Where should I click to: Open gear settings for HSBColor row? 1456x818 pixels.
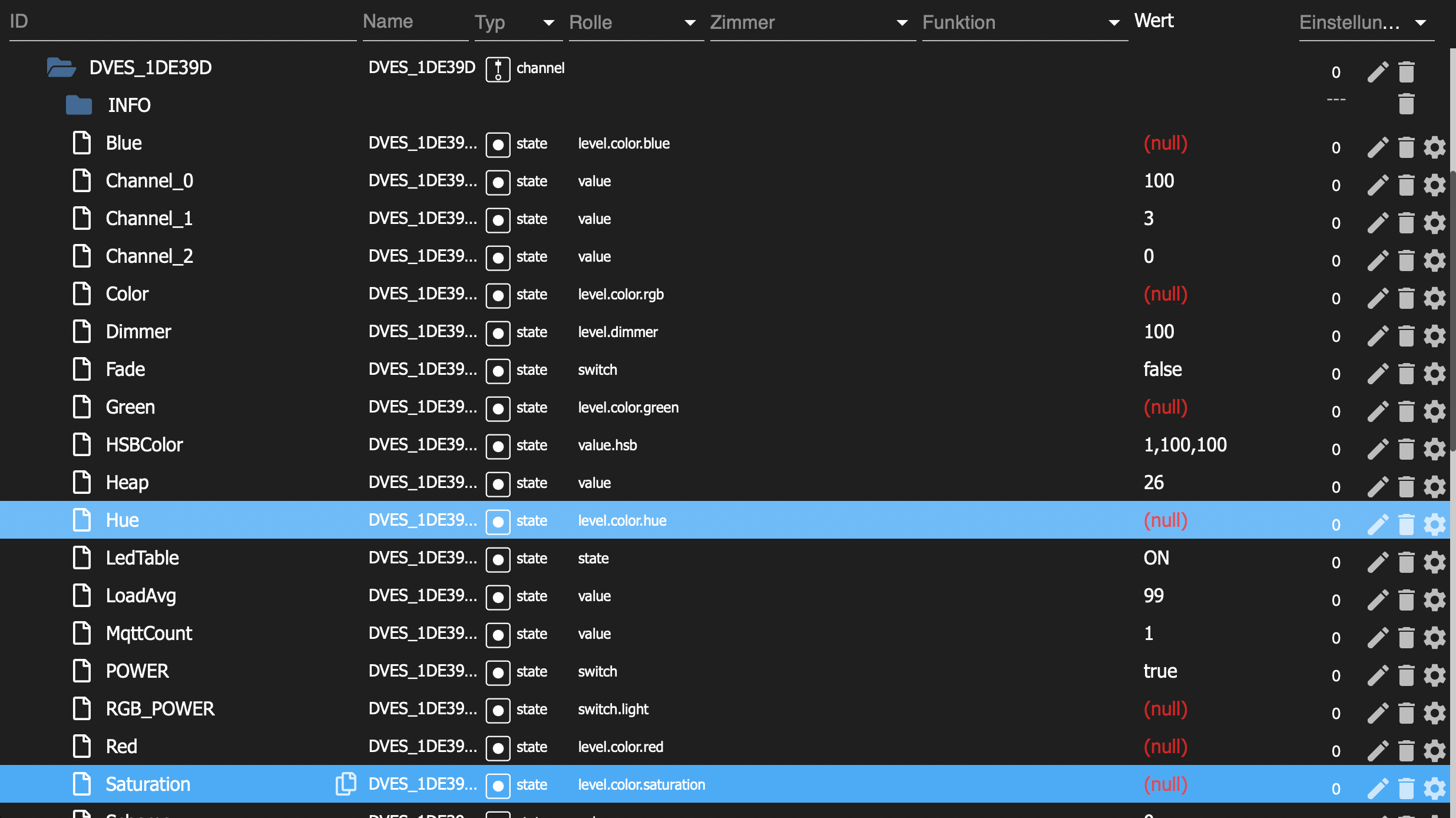click(1434, 449)
